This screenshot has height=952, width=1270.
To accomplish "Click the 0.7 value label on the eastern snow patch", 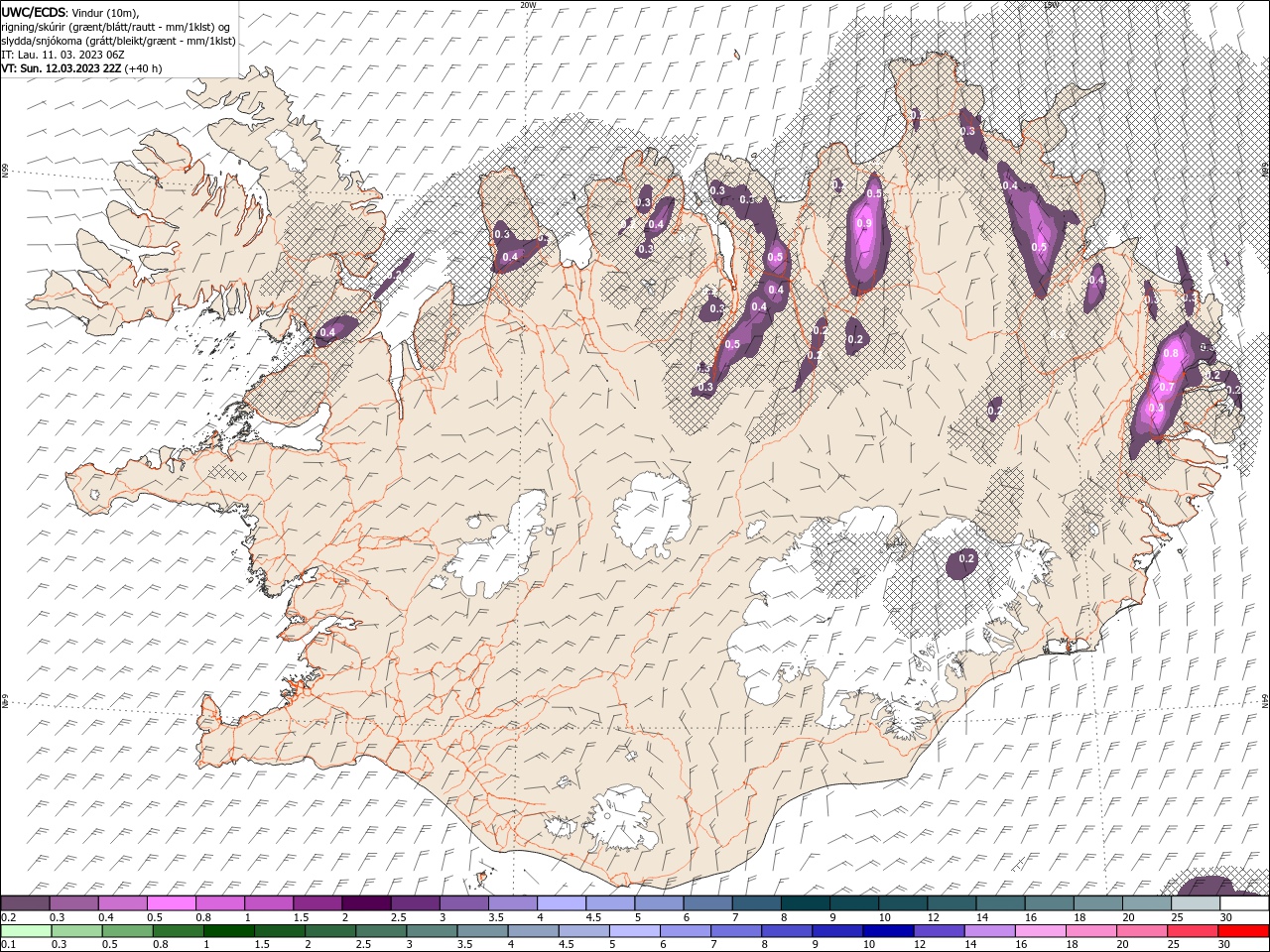I will coord(1167,387).
